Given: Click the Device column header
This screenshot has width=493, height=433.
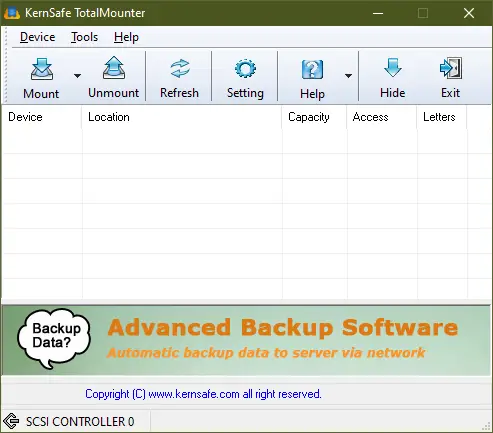Looking at the screenshot, I should [42, 117].
